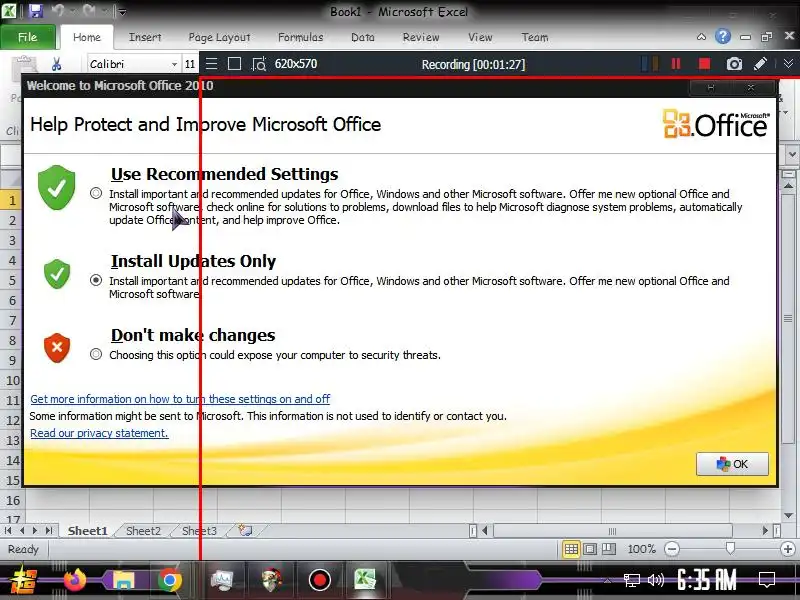The image size is (800, 600).
Task: Select the Sheet2 worksheet tab
Action: (143, 531)
